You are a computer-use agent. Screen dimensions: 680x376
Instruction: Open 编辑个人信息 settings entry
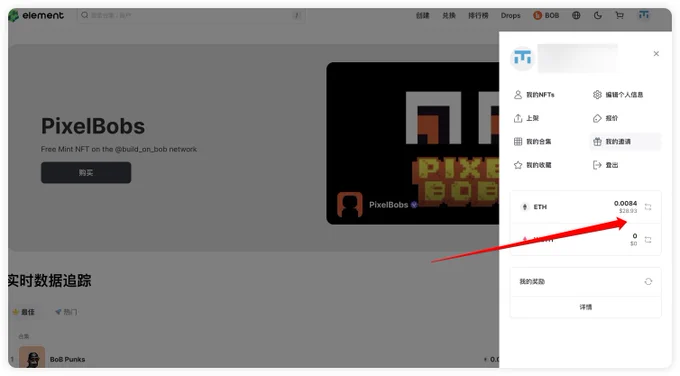tap(618, 95)
